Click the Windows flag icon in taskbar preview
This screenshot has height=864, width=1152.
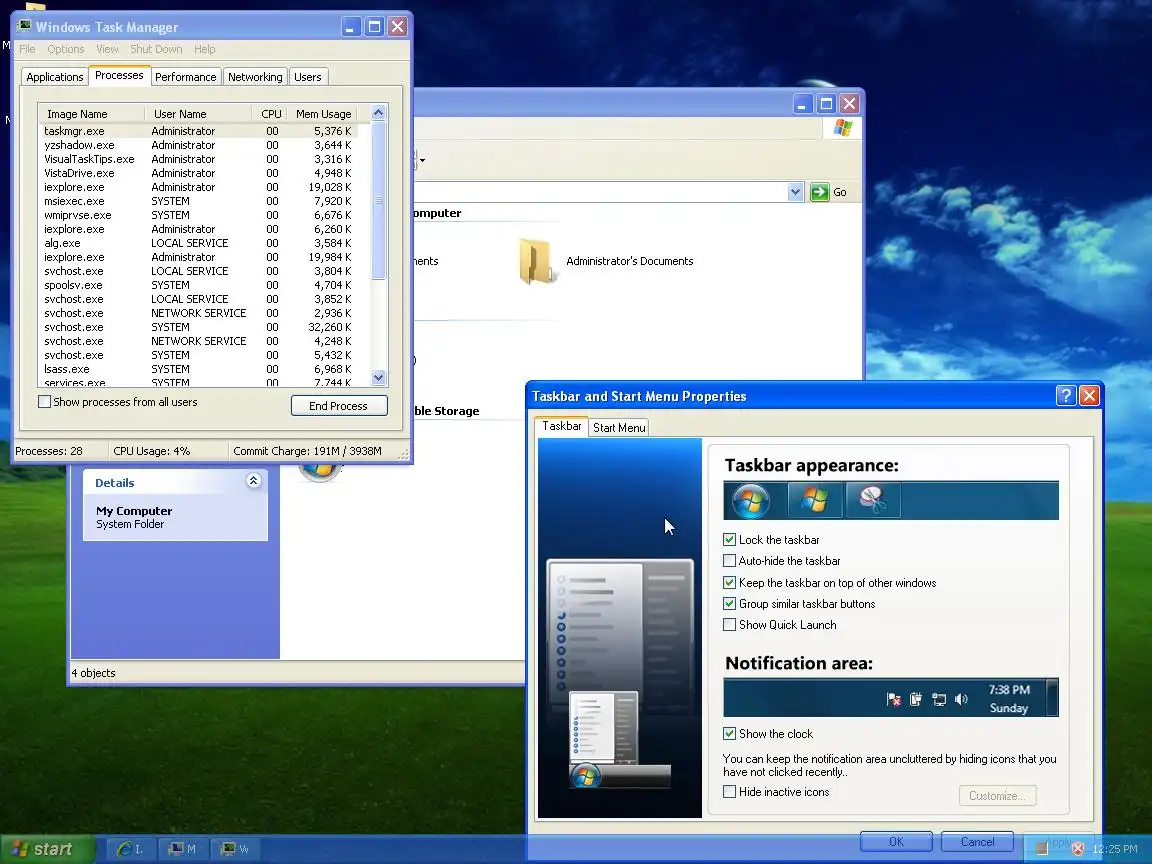pos(814,500)
